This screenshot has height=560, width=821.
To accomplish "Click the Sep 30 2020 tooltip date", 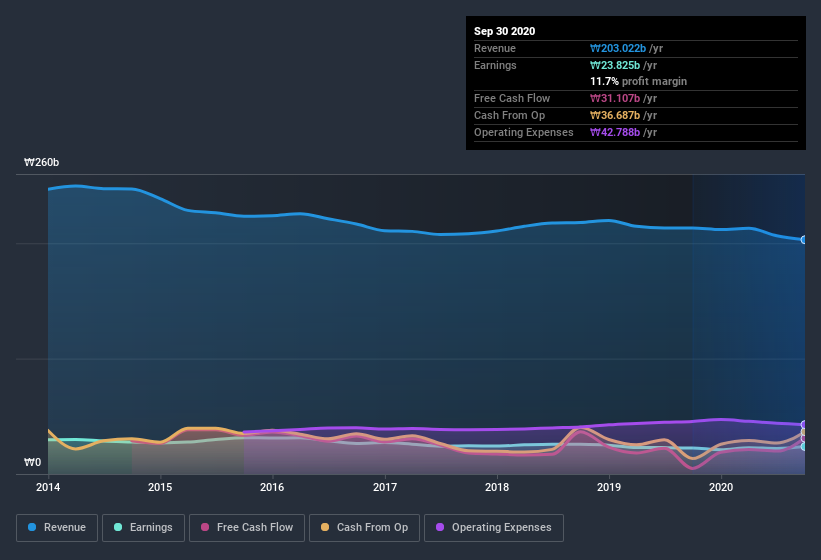I will coord(504,31).
